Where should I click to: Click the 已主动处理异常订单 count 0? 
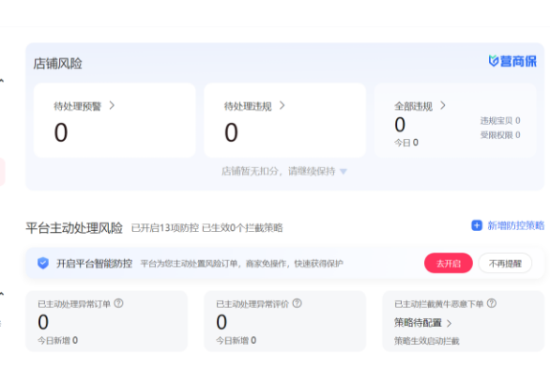[x=43, y=322]
